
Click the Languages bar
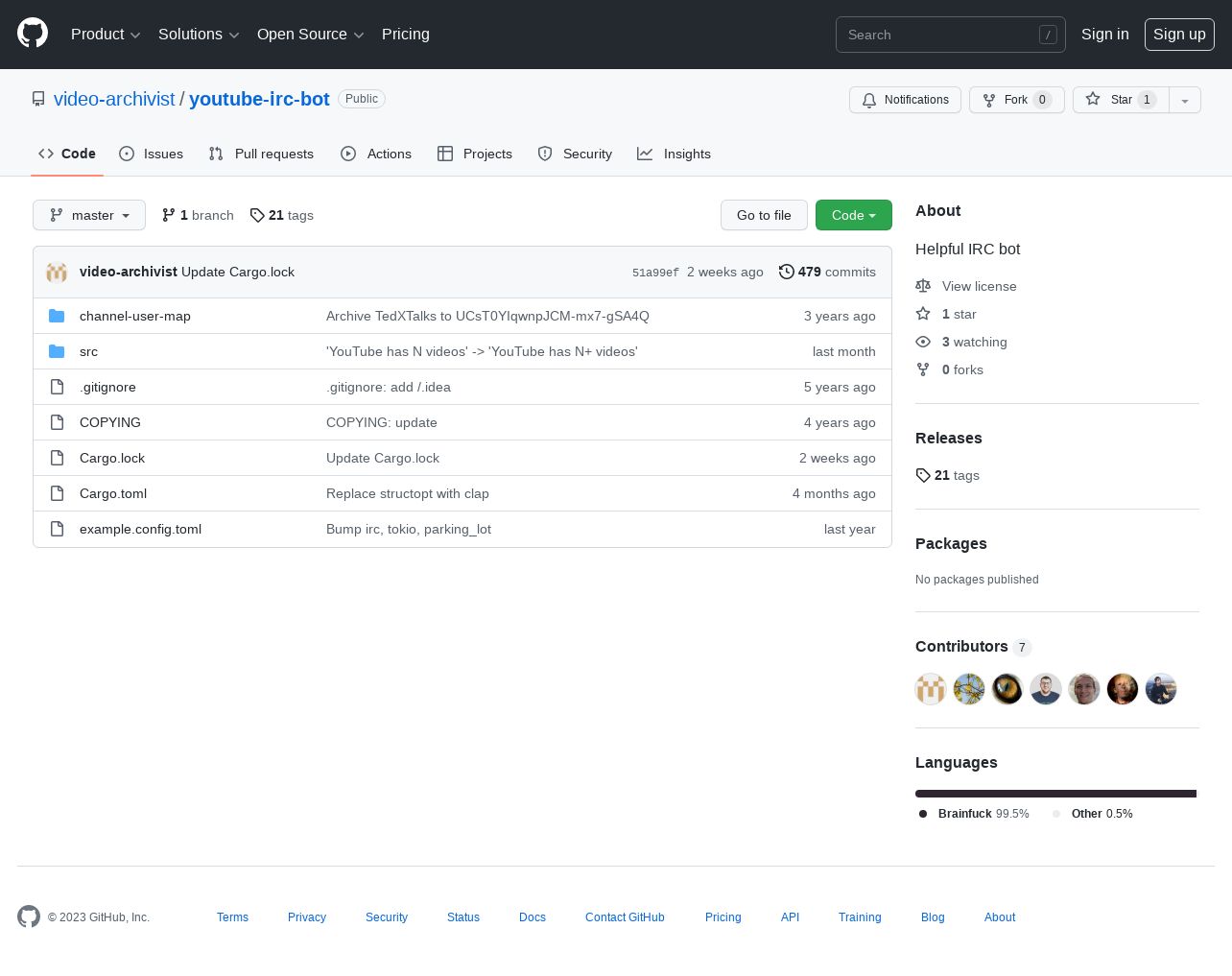[x=1056, y=794]
